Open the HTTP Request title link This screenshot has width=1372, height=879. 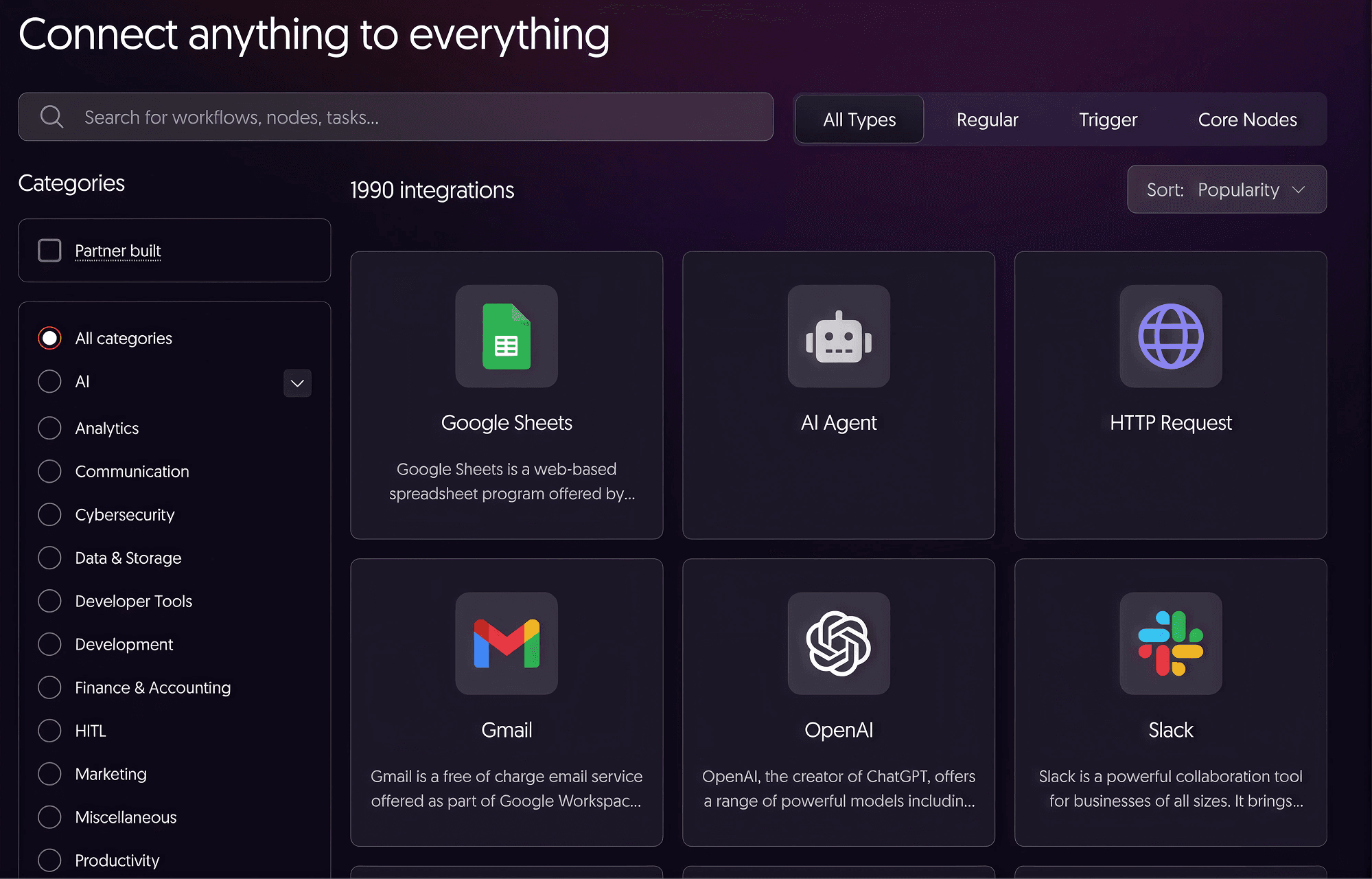[1171, 422]
